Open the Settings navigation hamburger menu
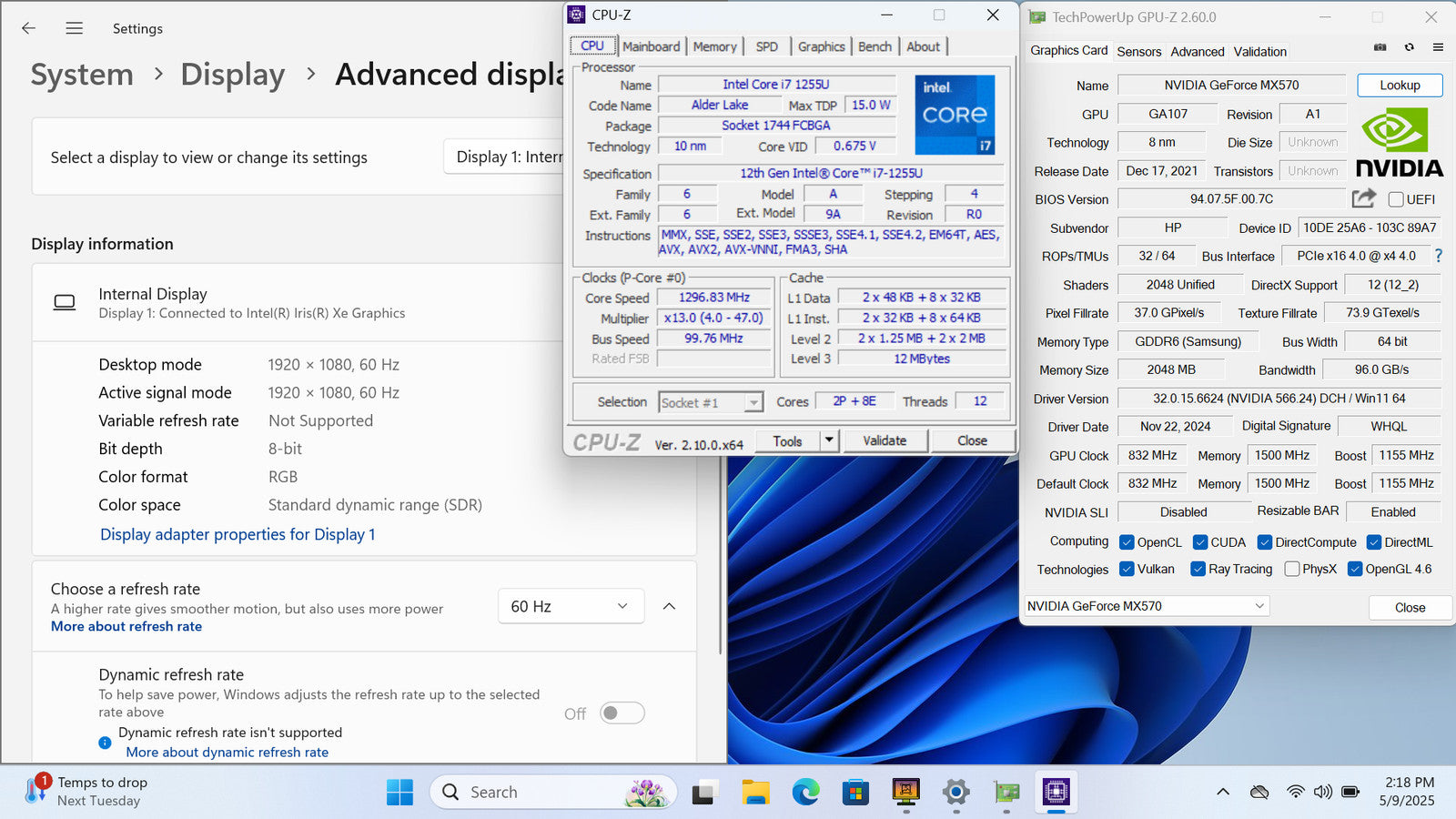This screenshot has height=819, width=1456. point(75,28)
